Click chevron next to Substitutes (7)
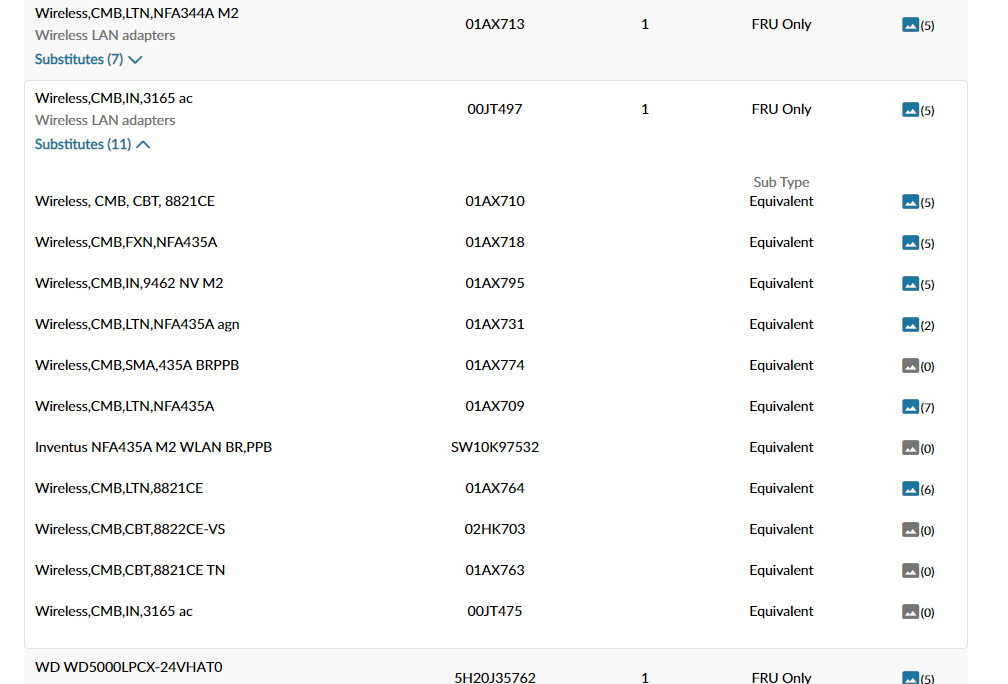This screenshot has width=1008, height=684. [135, 60]
